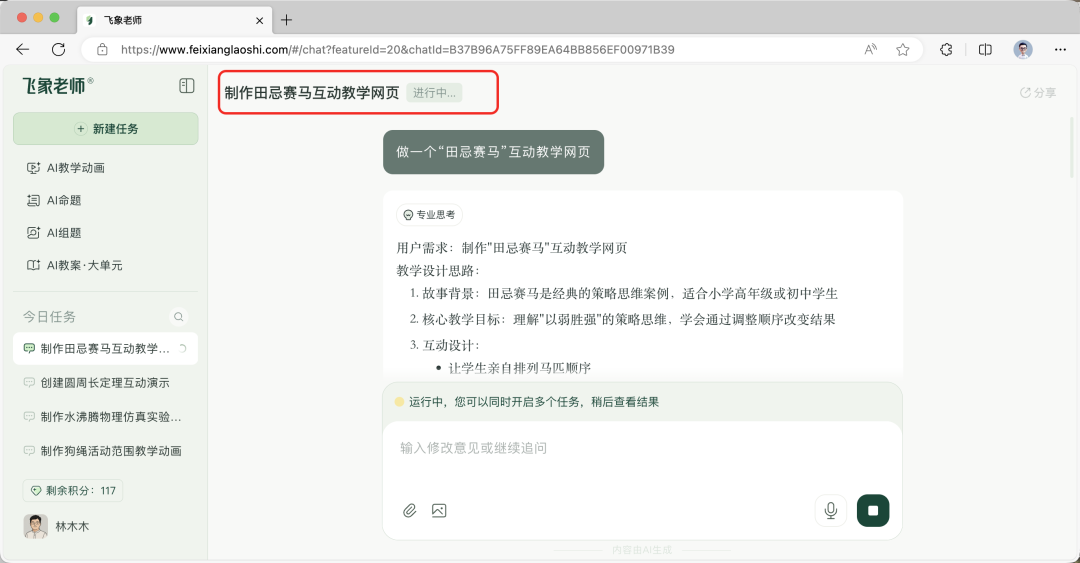Screen dimensions: 1080x563
Task: Open a new browser tab
Action: pos(287,21)
